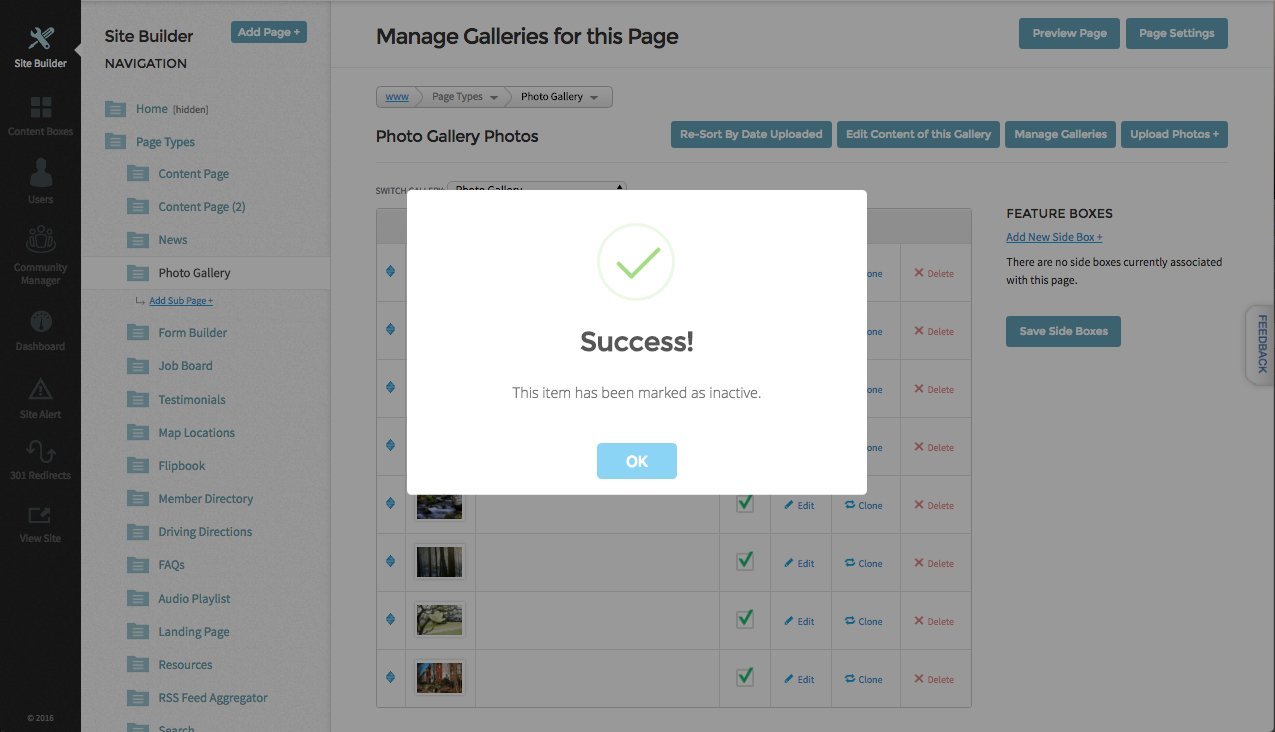Viewport: 1275px width, 732px height.
Task: Open the Dashboard gauge icon
Action: tap(40, 322)
